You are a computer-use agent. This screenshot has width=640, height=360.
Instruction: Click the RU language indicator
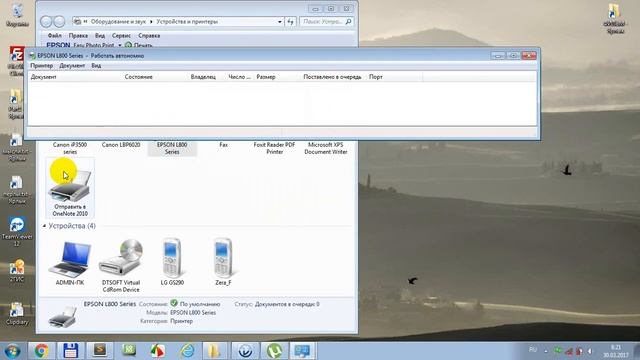533,350
